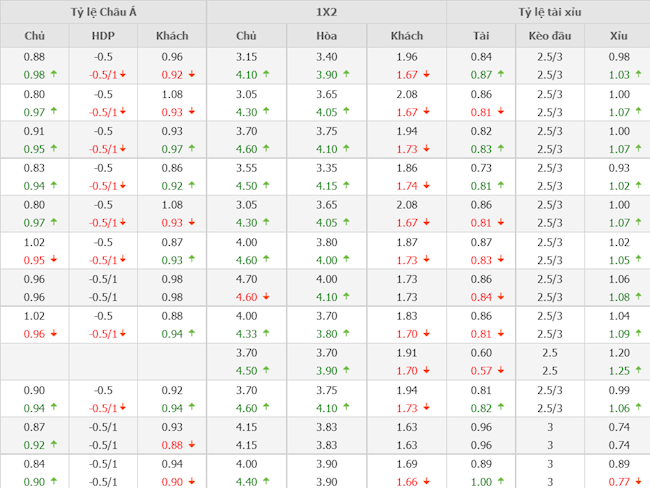The height and width of the screenshot is (489, 650).
Task: Select the Tỷ lệ tài xỉu header
Action: (x=548, y=12)
